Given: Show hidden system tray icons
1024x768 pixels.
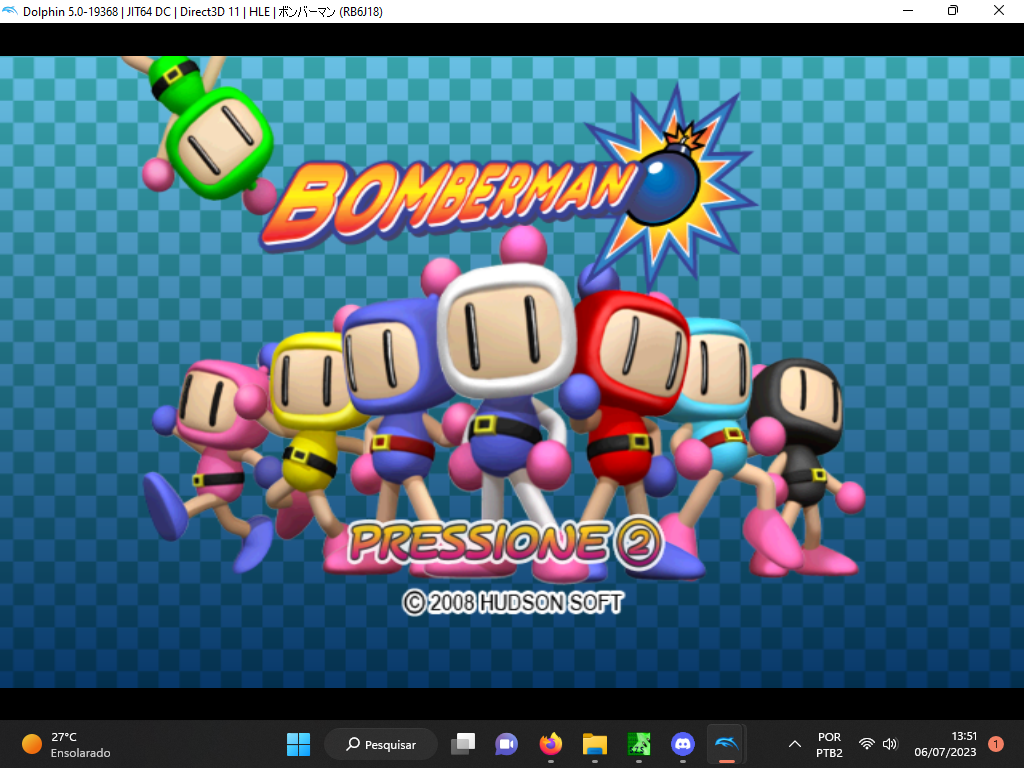Looking at the screenshot, I should pyautogui.click(x=795, y=744).
